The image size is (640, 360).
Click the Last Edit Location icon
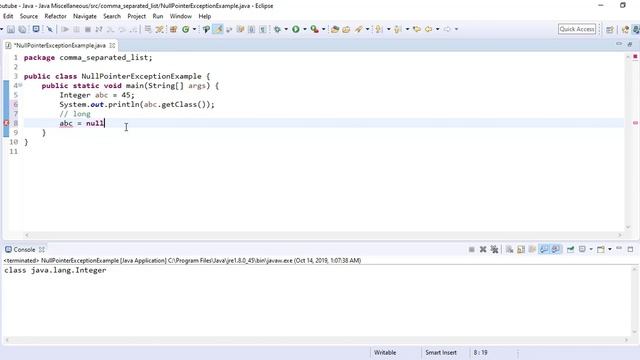click(417, 29)
